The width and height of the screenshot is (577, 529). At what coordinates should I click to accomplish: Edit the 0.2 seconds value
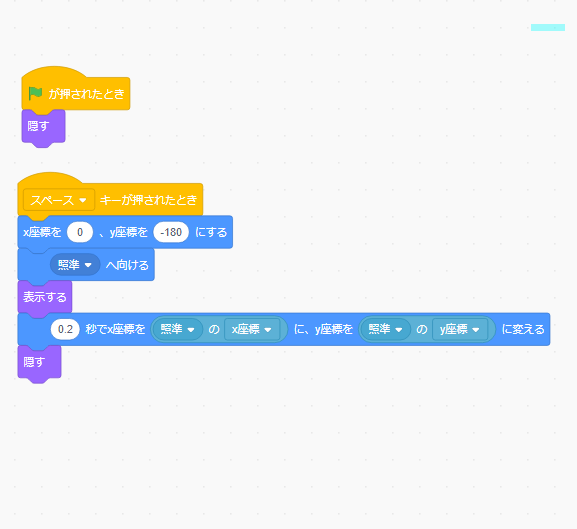pyautogui.click(x=65, y=329)
